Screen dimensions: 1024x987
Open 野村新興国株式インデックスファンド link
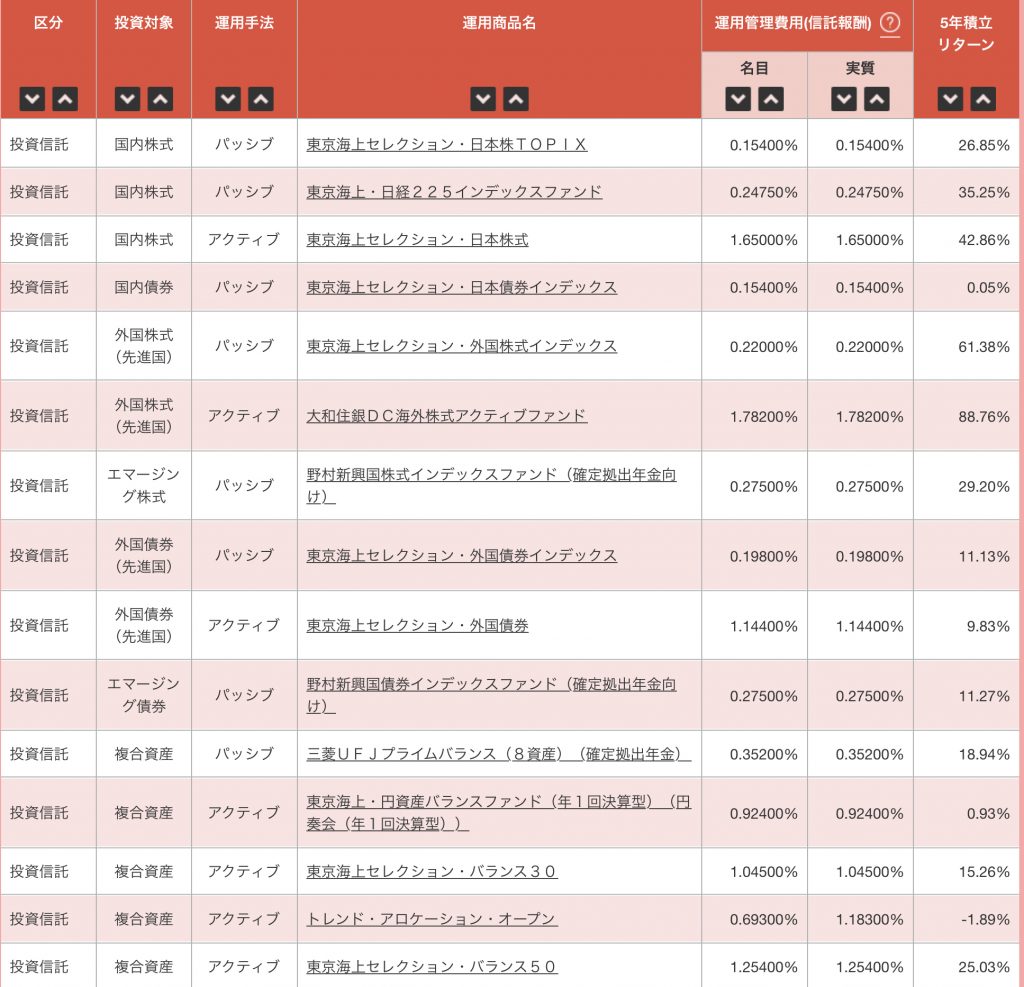point(490,476)
